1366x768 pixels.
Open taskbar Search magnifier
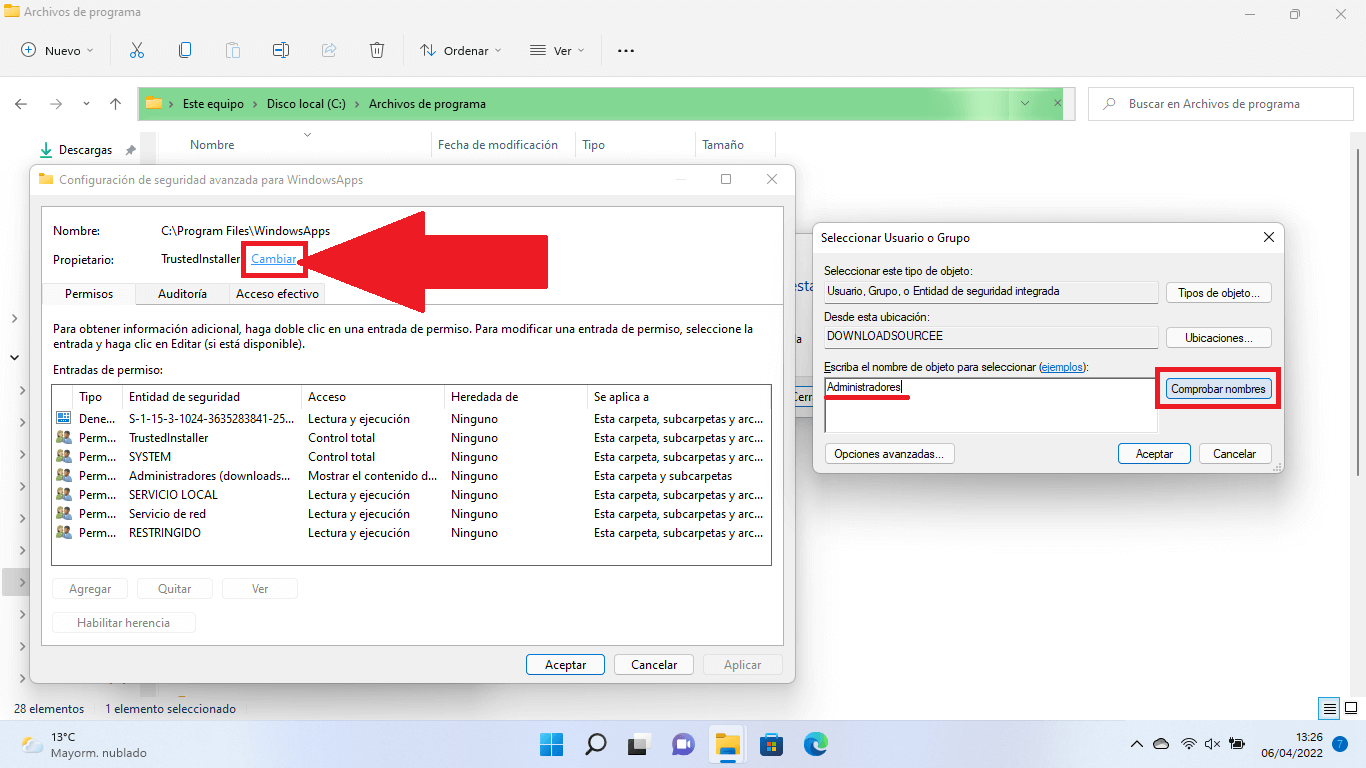coord(596,744)
